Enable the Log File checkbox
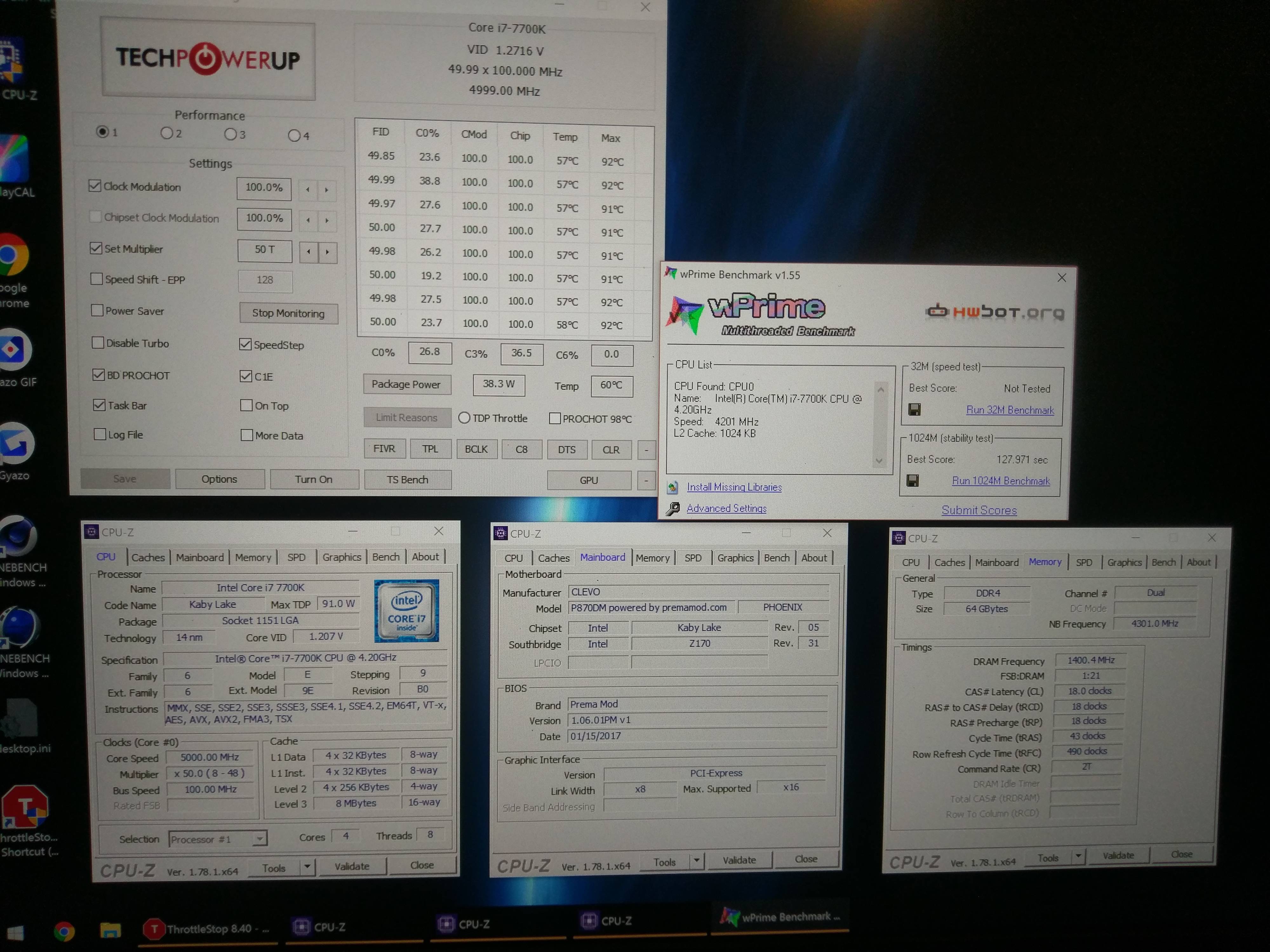The height and width of the screenshot is (952, 1270). click(x=100, y=434)
